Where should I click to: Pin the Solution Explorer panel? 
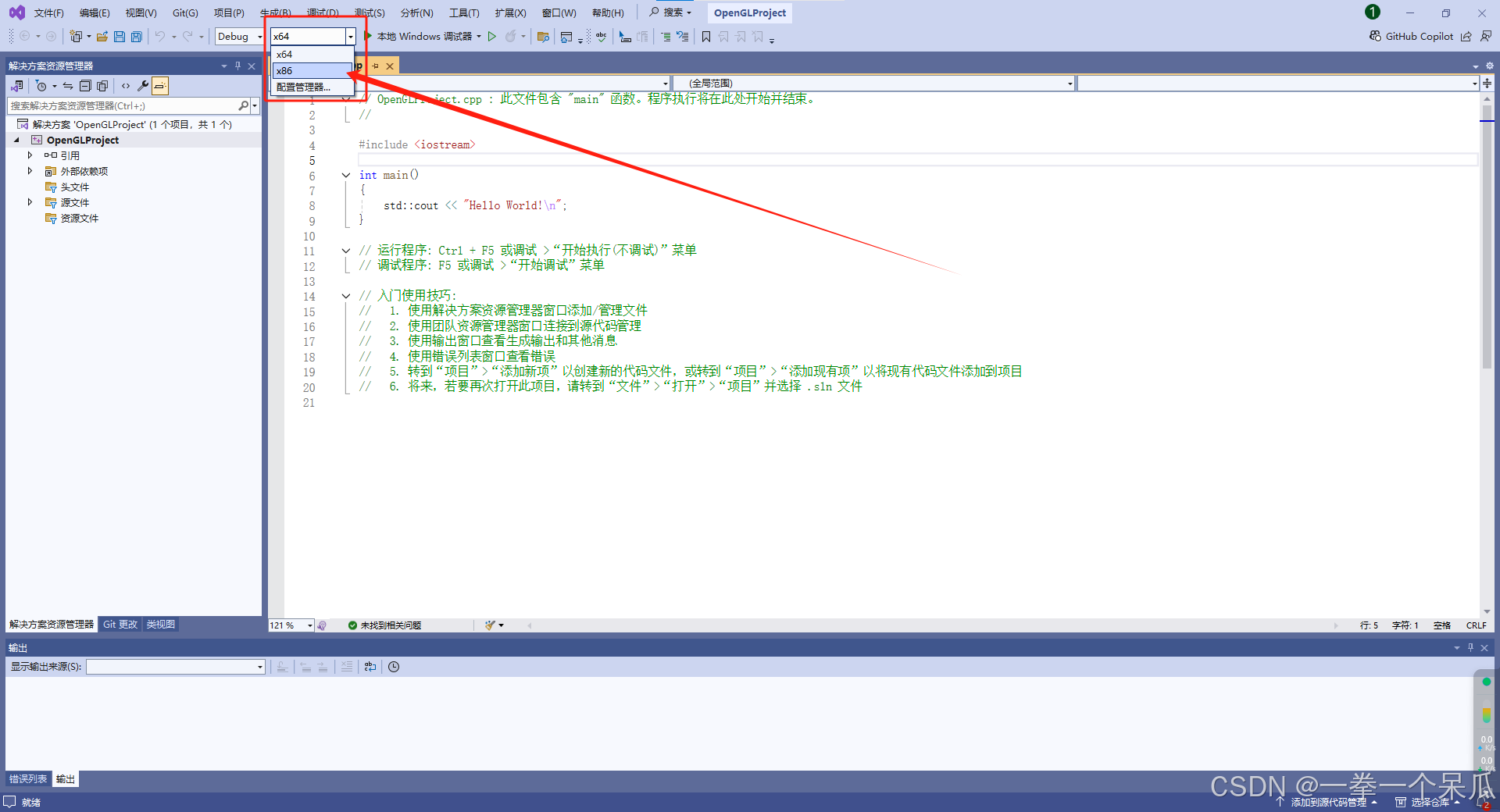pos(237,66)
